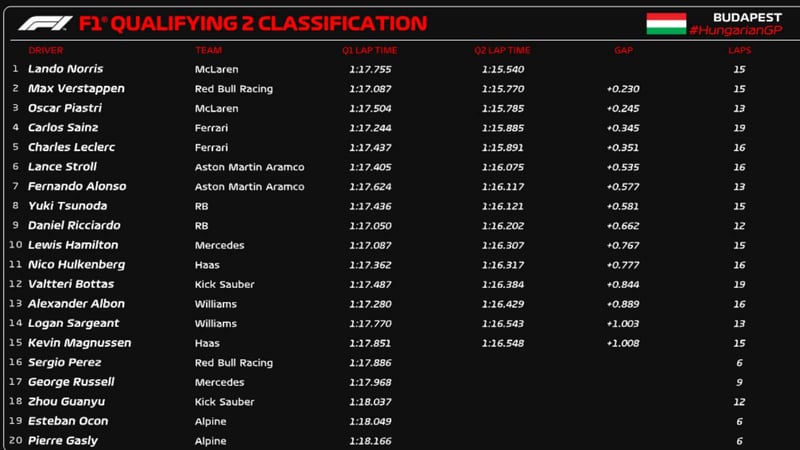Click the TEAM column header
800x450 pixels.
(x=208, y=49)
